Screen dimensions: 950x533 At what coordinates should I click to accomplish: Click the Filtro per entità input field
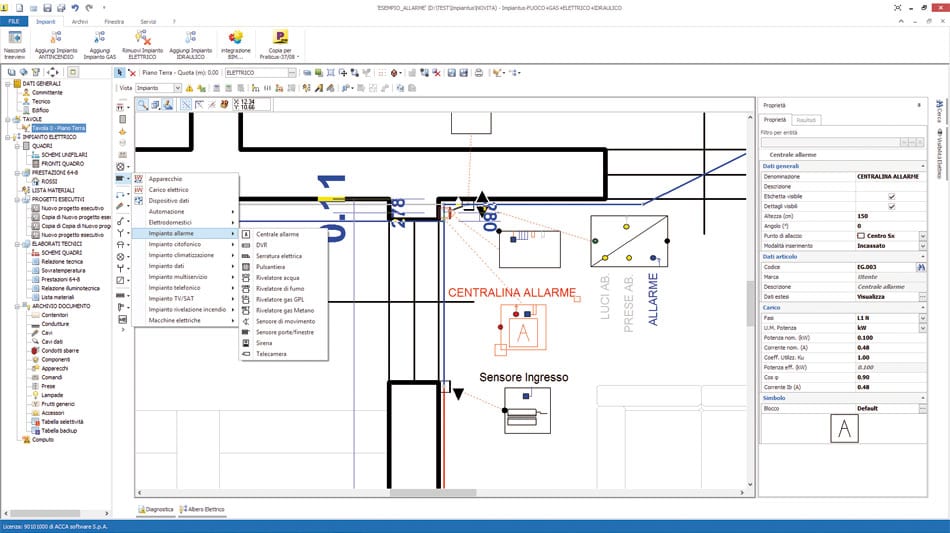click(x=829, y=142)
